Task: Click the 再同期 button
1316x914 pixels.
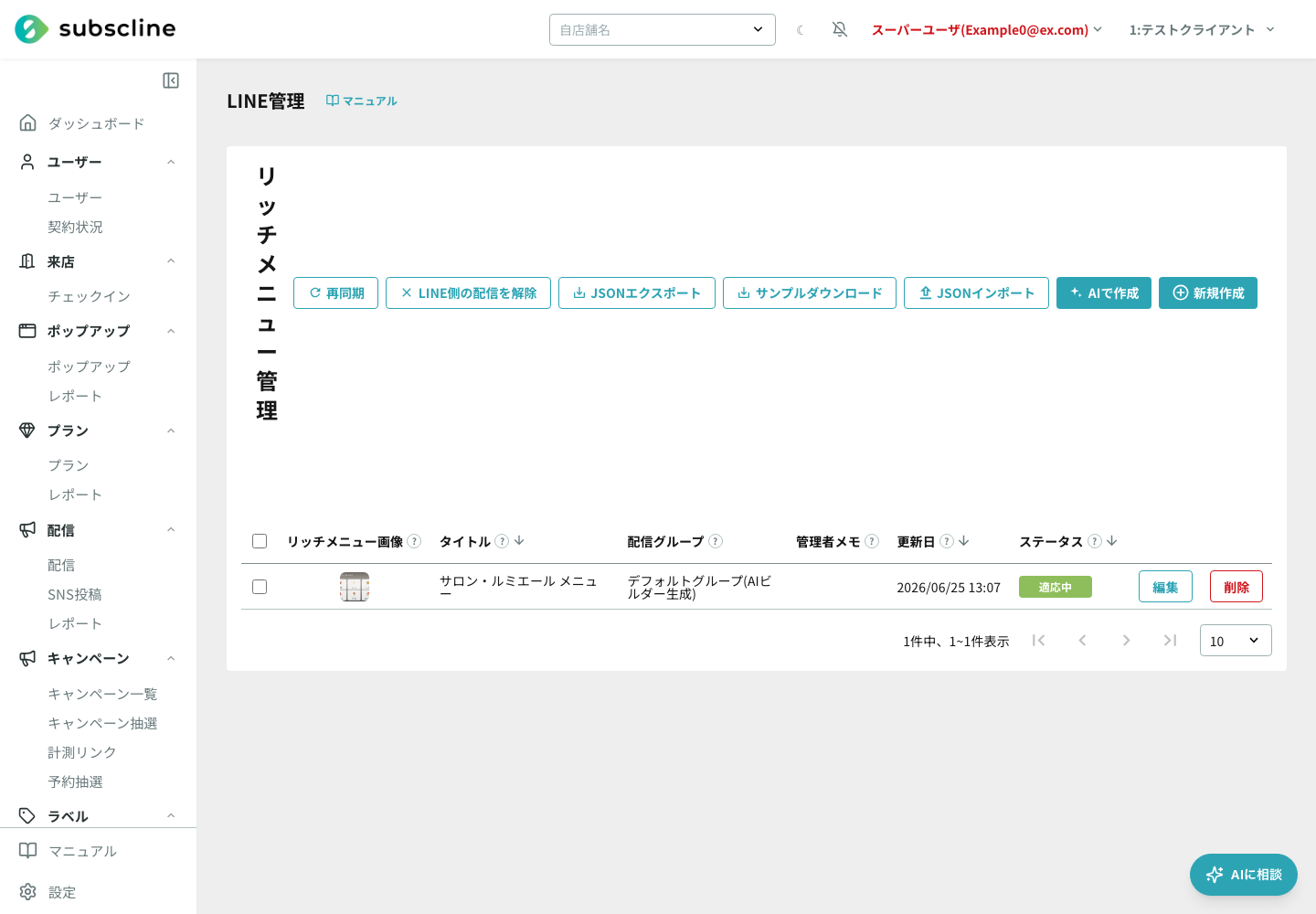Action: 335,293
